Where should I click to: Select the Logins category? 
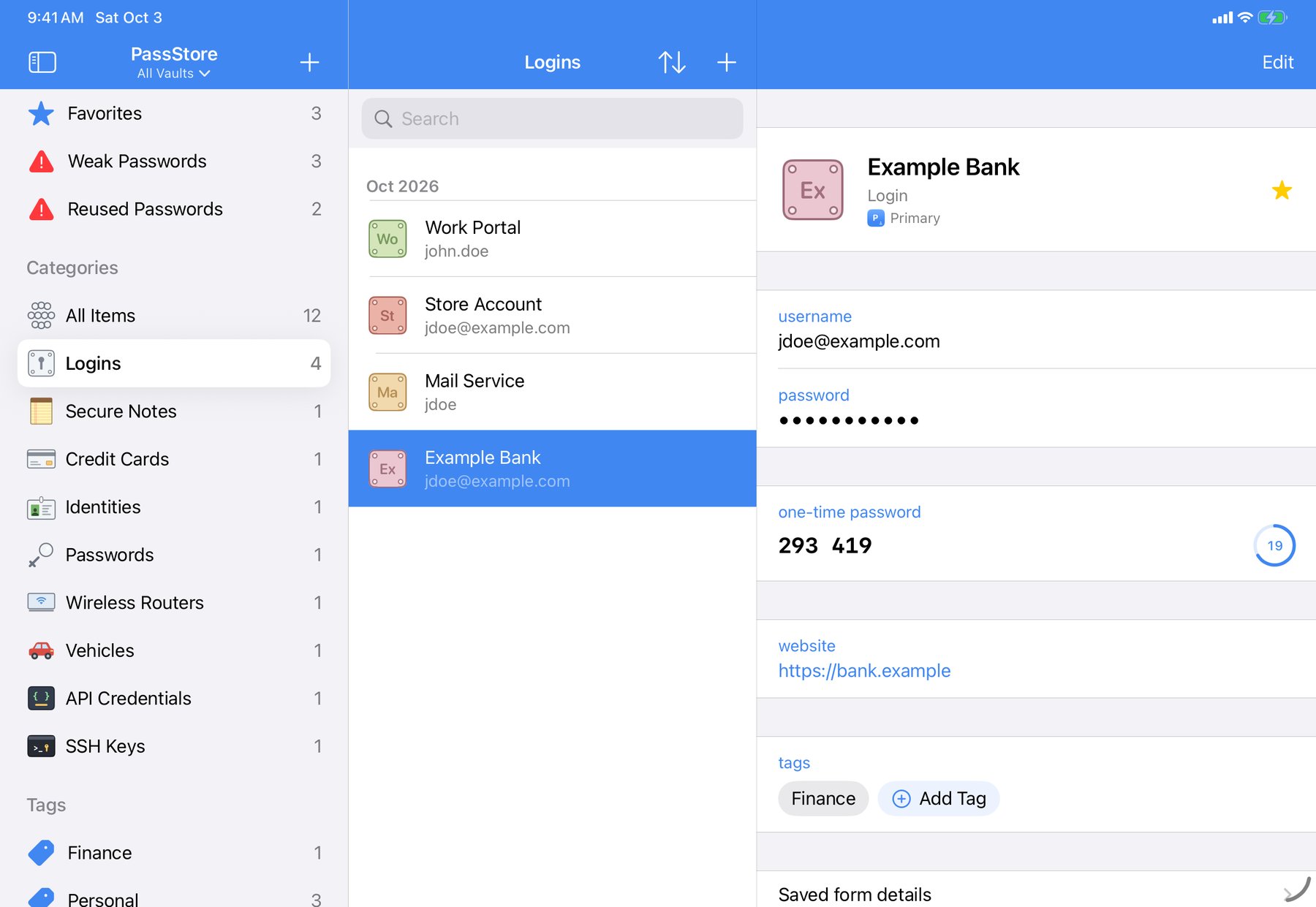point(174,363)
